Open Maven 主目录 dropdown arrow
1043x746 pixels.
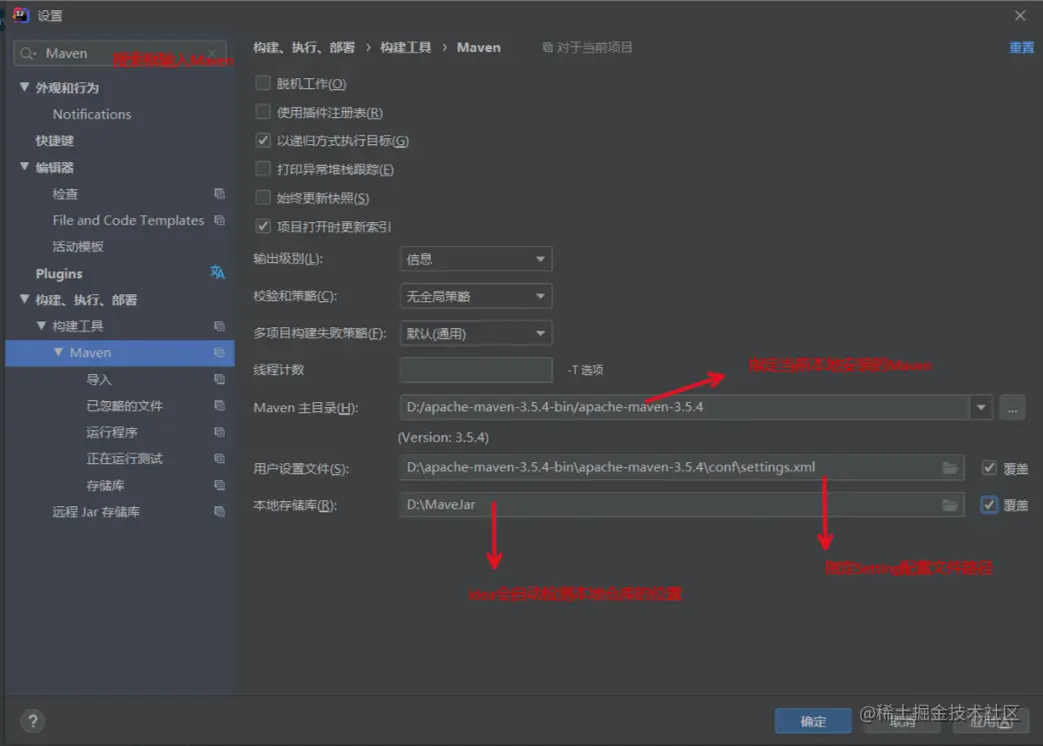coord(981,407)
